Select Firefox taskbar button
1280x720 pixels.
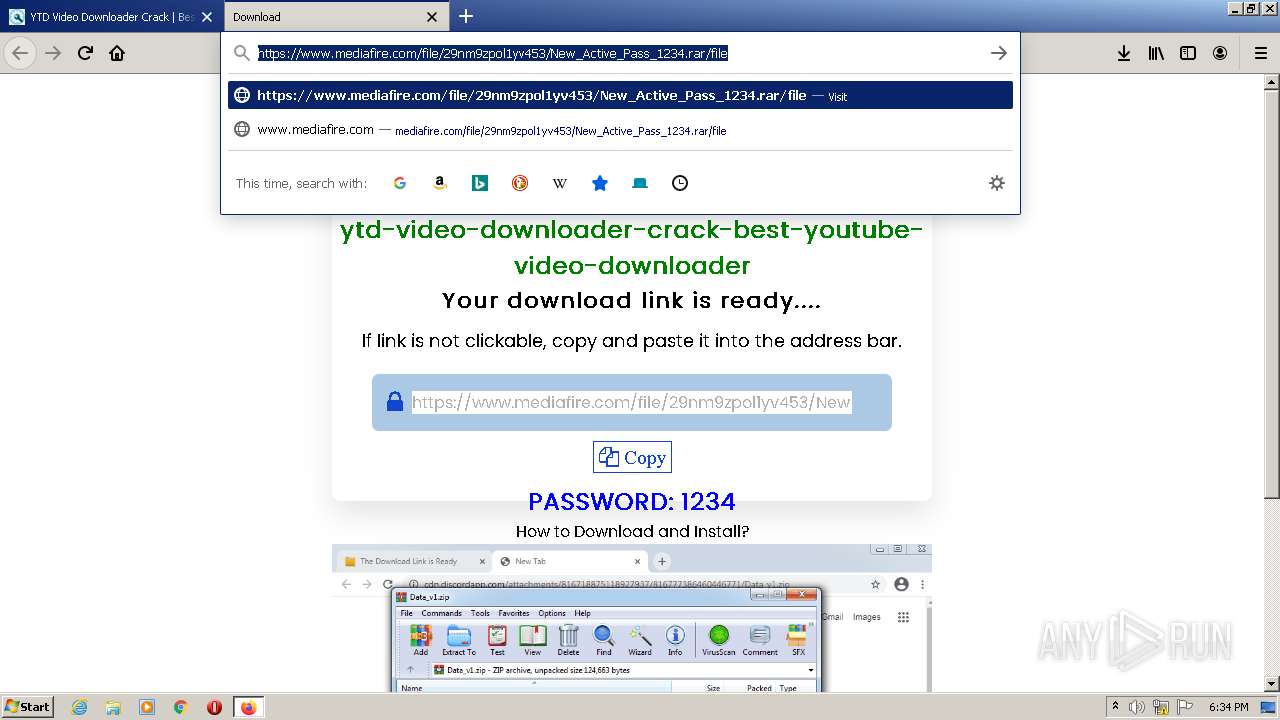248,707
